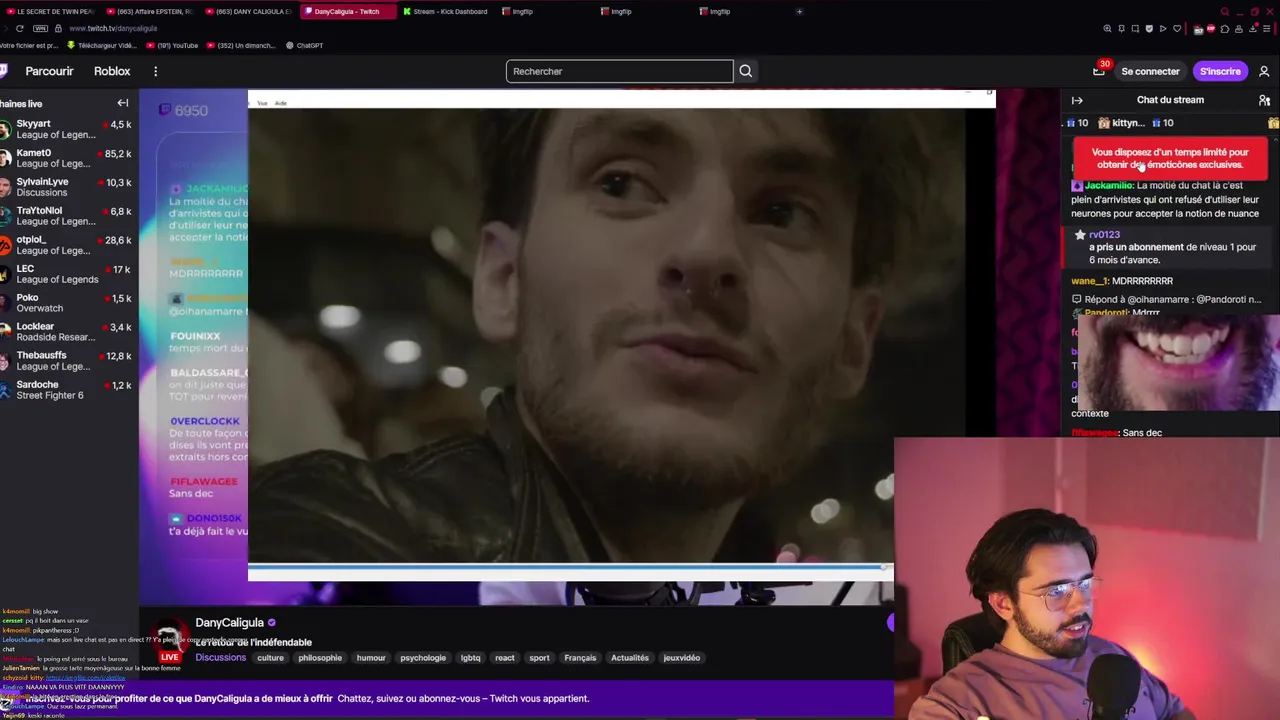Click the red limited-time emotes notification
Screen dimensions: 1280x720
tap(1170, 158)
